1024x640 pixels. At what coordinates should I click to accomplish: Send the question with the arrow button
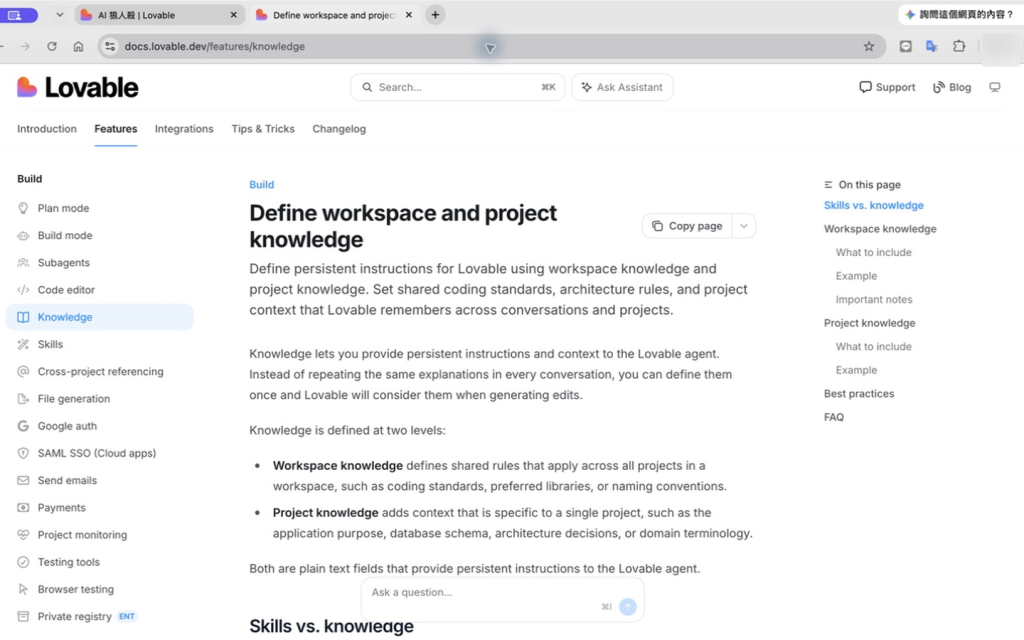[628, 607]
